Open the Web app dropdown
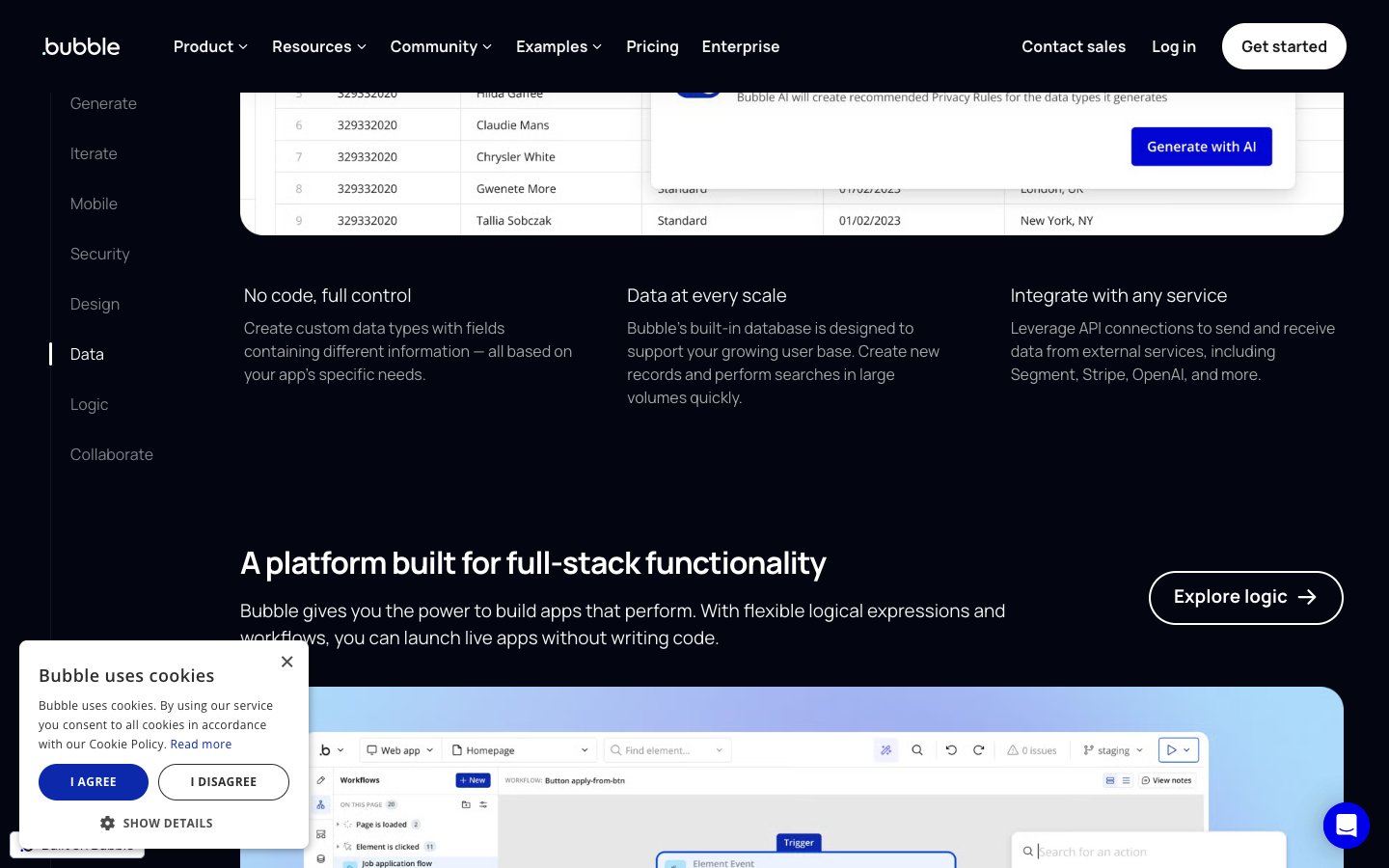1389x868 pixels. [399, 749]
